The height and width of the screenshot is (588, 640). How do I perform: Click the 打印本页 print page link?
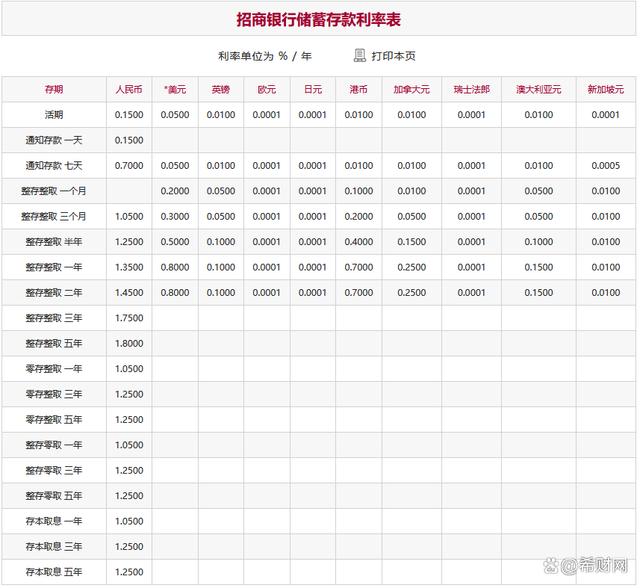tap(393, 56)
